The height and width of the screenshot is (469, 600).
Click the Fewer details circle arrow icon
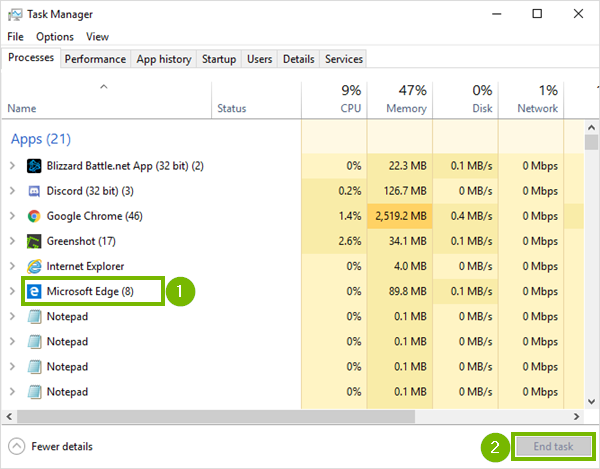(x=16, y=446)
